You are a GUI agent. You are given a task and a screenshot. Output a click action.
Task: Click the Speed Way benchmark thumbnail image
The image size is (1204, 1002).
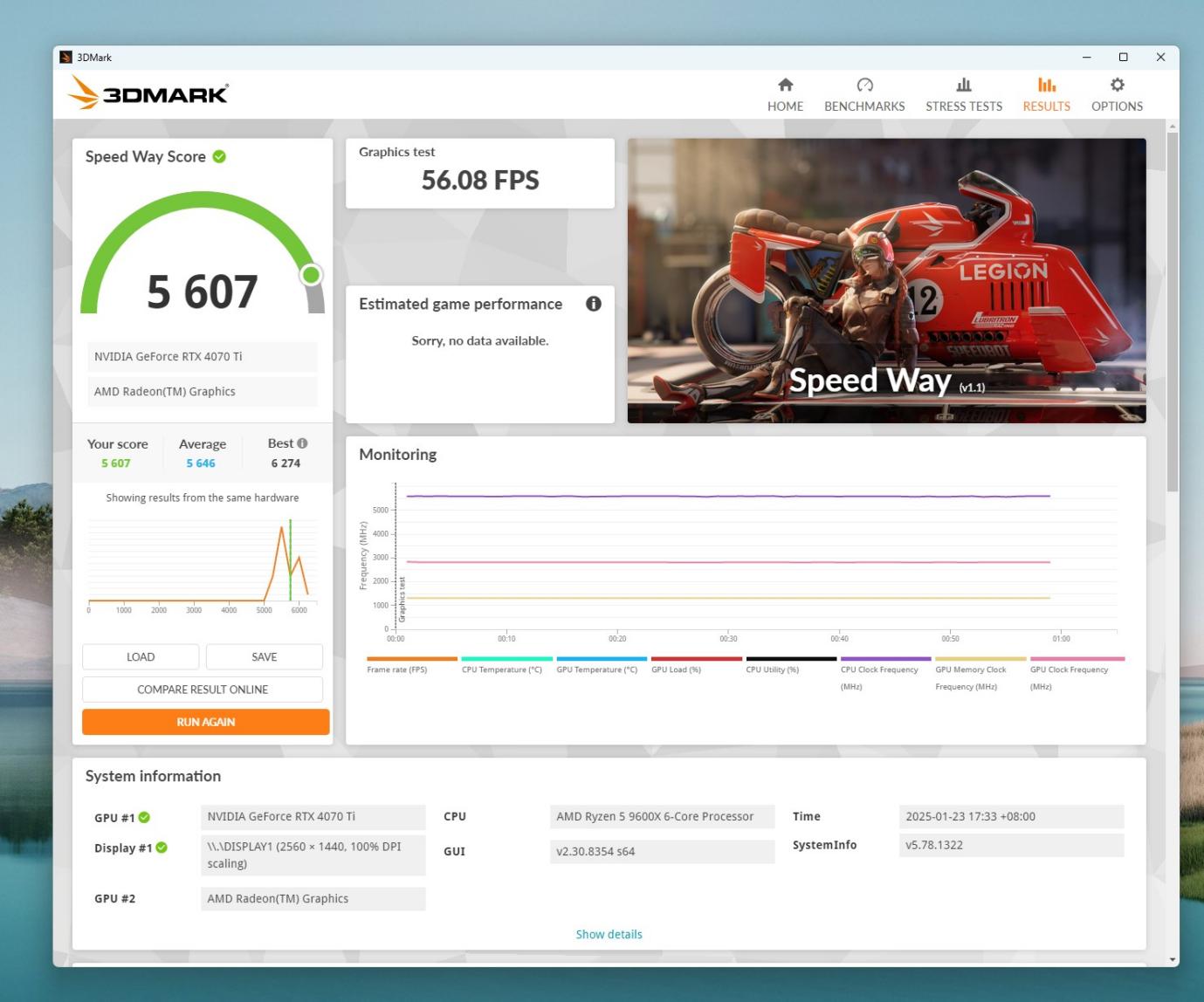pyautogui.click(x=886, y=281)
